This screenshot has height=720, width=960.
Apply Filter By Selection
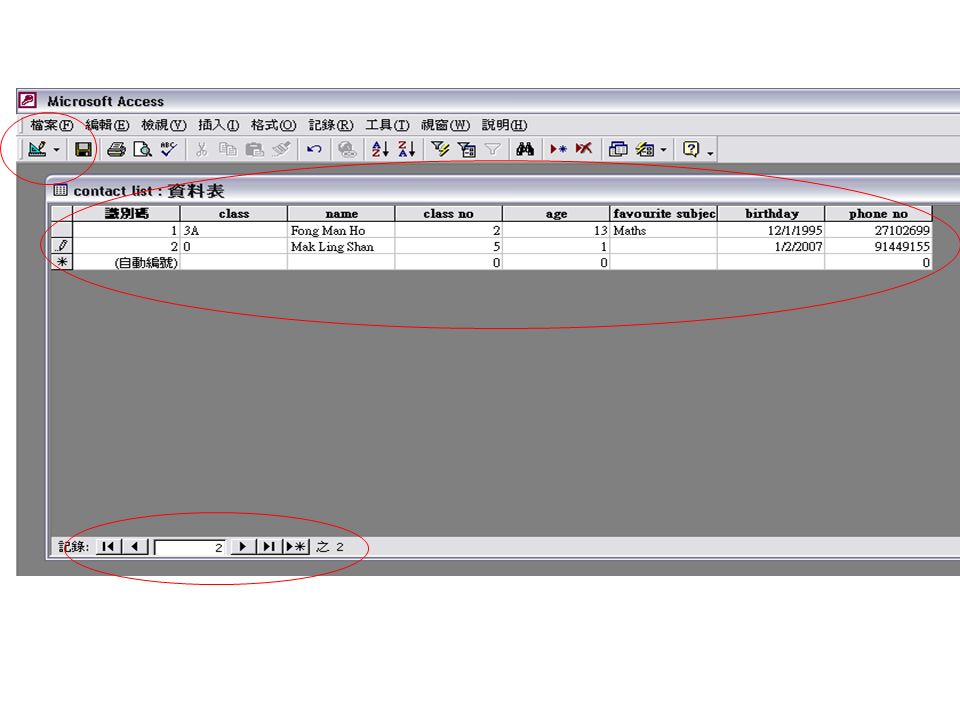click(440, 149)
